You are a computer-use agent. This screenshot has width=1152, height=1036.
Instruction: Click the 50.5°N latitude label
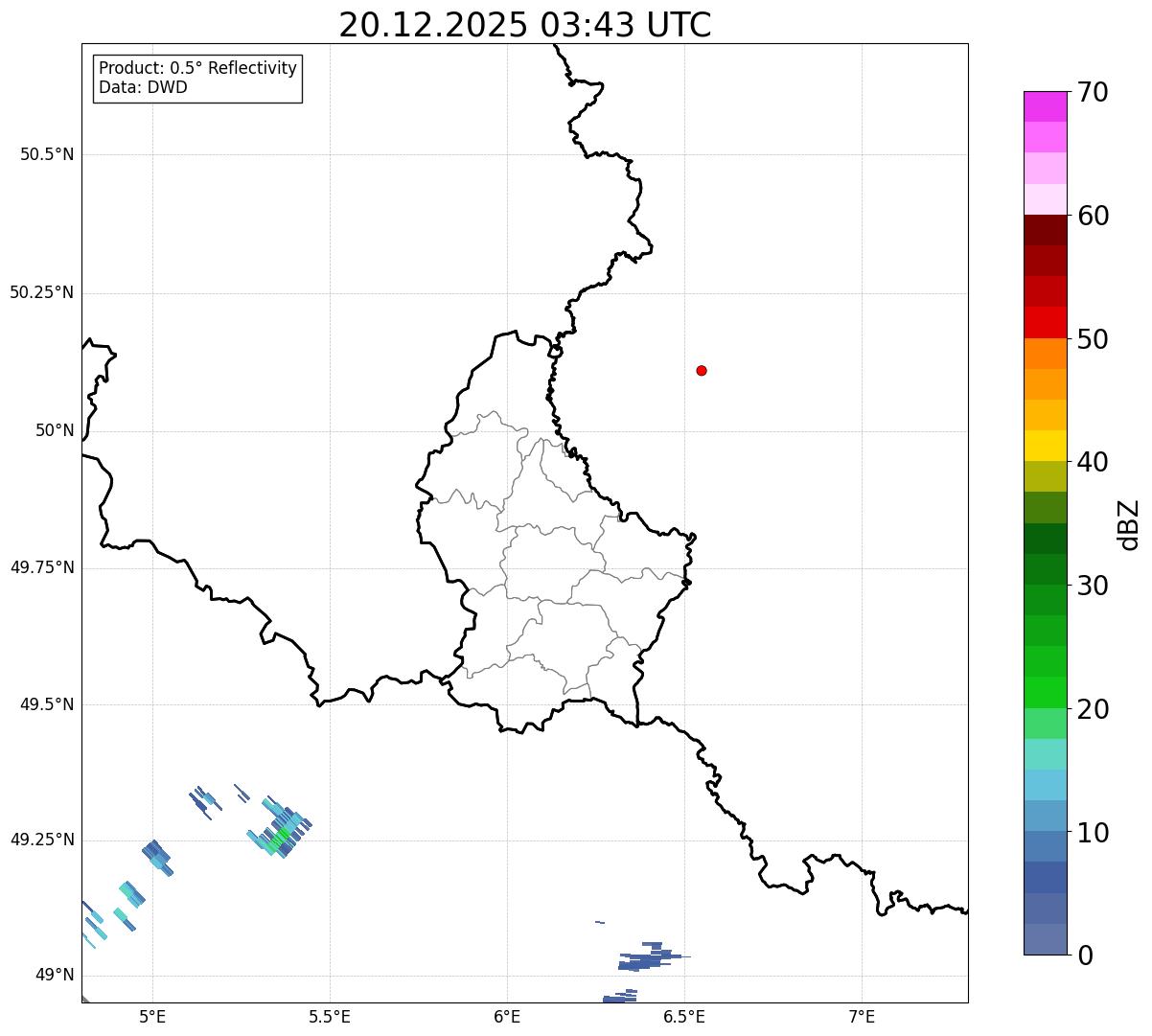point(47,154)
